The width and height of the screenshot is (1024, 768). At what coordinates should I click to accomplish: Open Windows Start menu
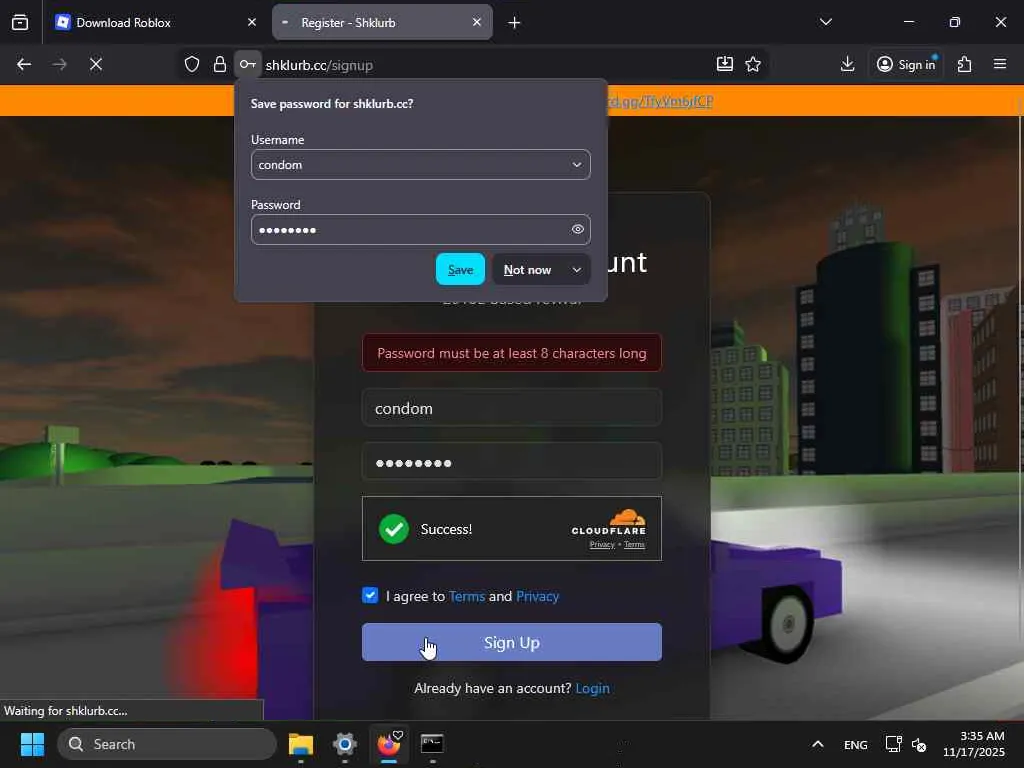pos(32,744)
